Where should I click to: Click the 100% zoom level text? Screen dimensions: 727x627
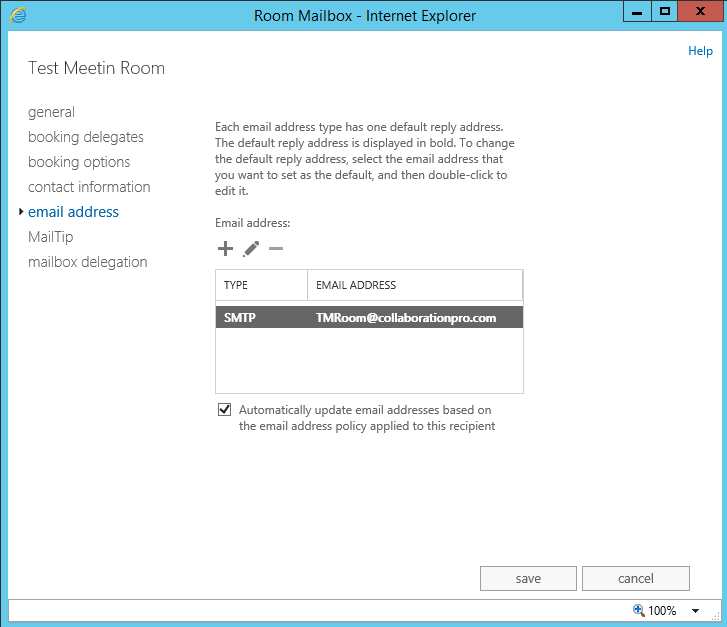tap(662, 610)
